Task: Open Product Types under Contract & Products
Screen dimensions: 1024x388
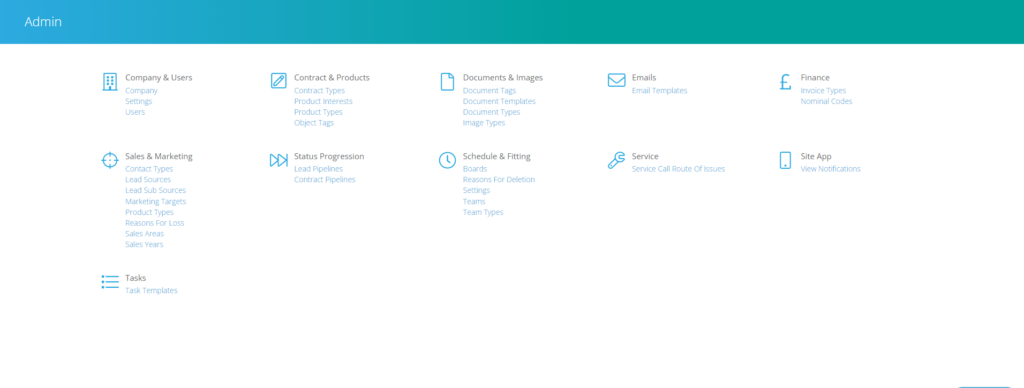Action: point(318,112)
